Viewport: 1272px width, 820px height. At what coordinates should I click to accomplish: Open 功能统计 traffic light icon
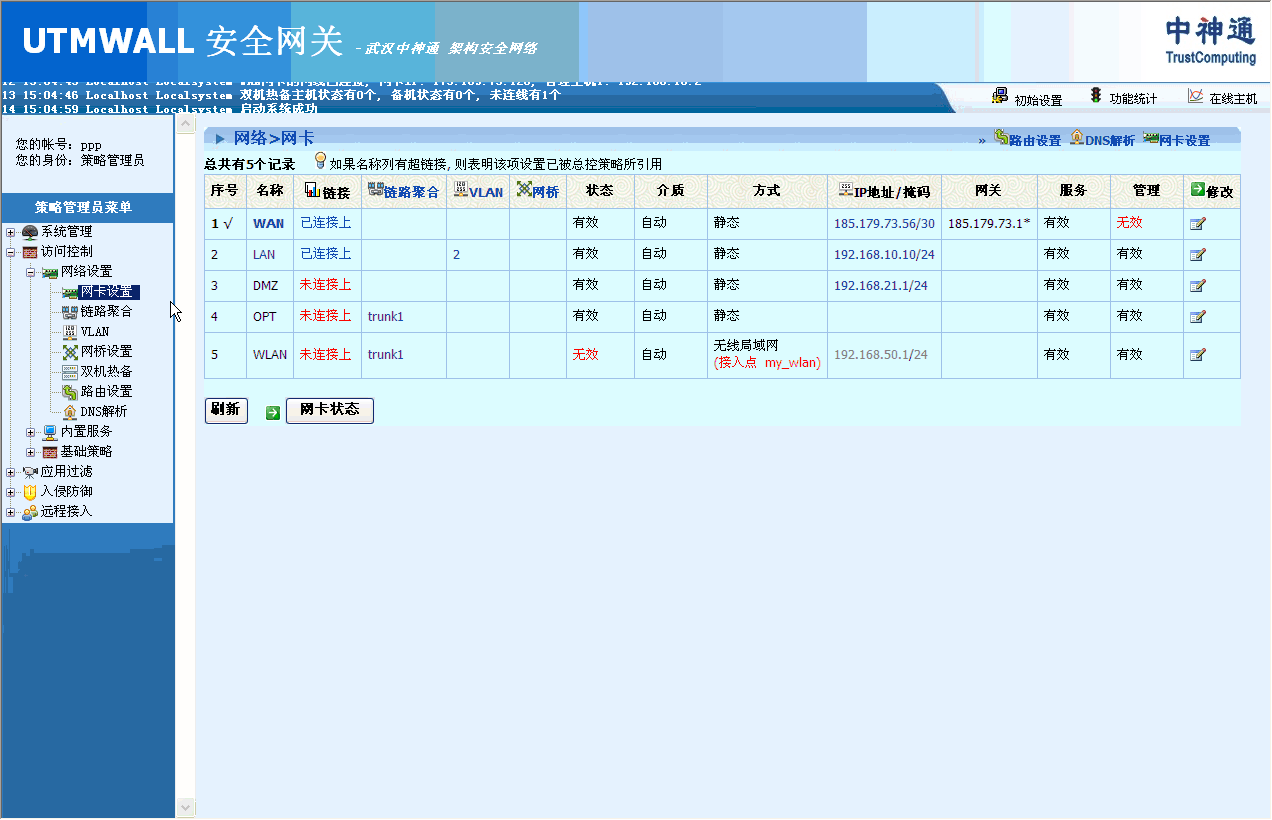tap(1096, 96)
